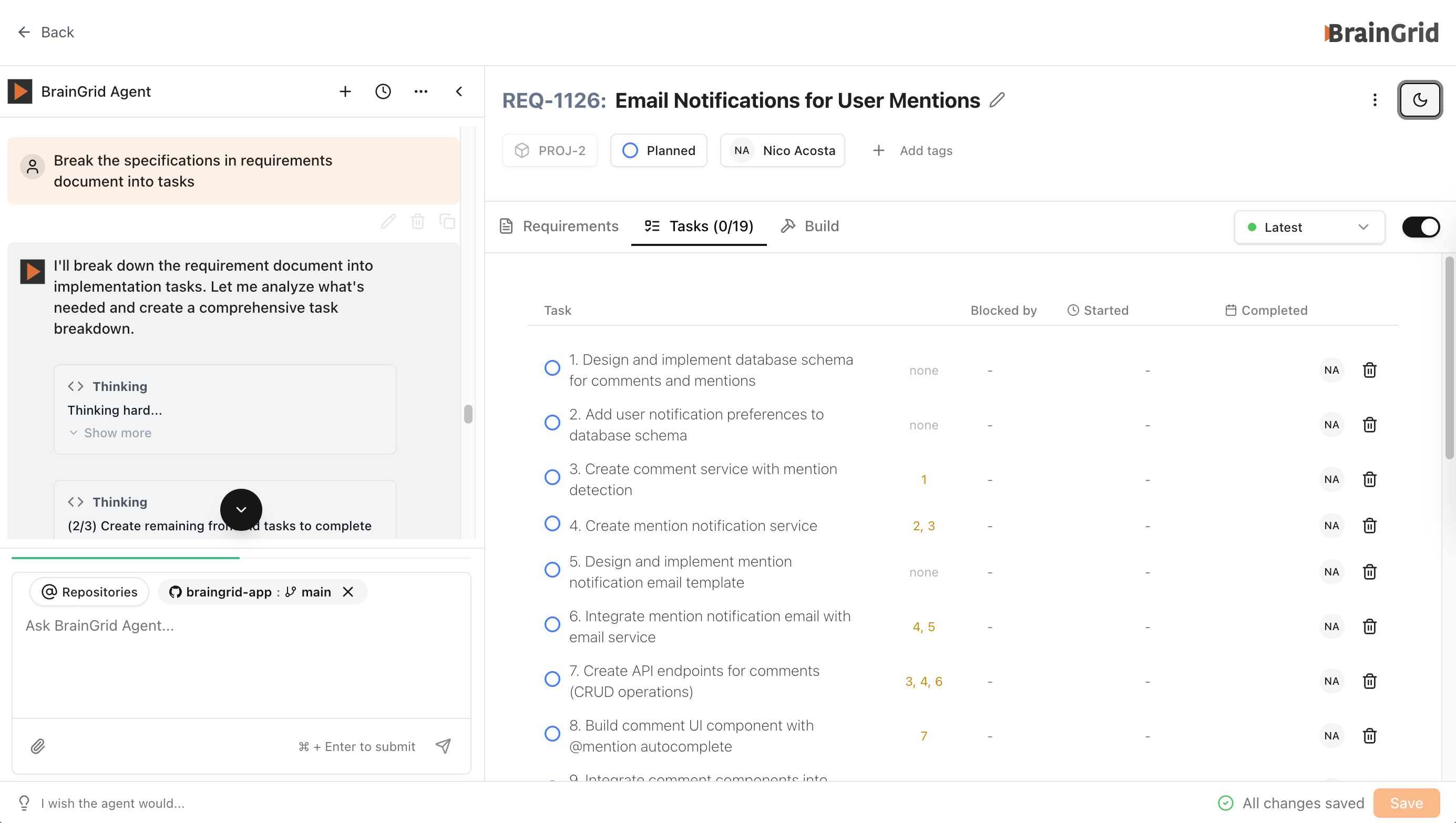Image resolution: width=1456 pixels, height=823 pixels.
Task: Open the Planned status dropdown
Action: tap(659, 150)
